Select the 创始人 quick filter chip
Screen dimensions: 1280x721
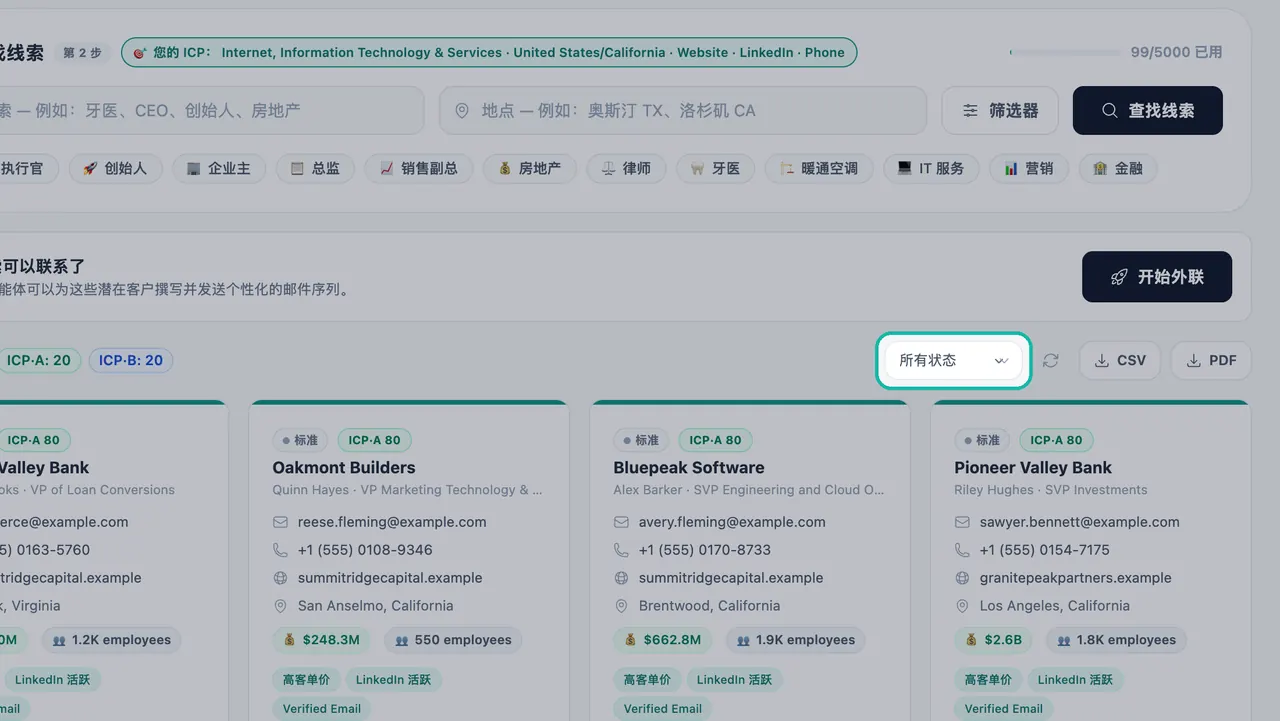click(x=115, y=168)
